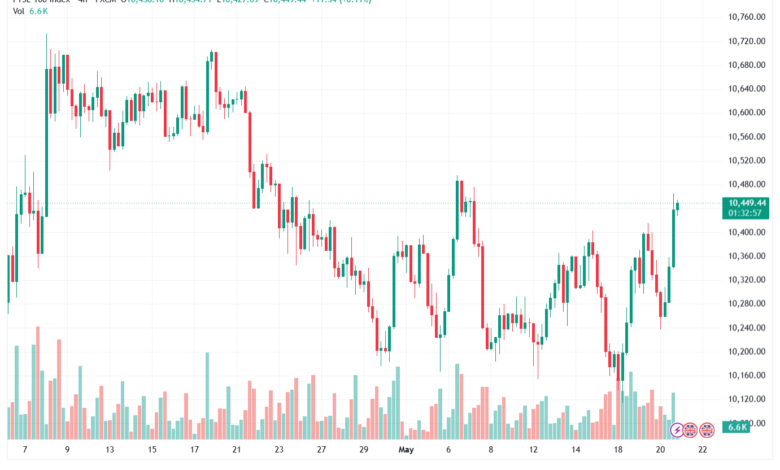Image resolution: width=780 pixels, height=470 pixels.
Task: Click the tall green candle near date 9
Action: tap(47, 143)
